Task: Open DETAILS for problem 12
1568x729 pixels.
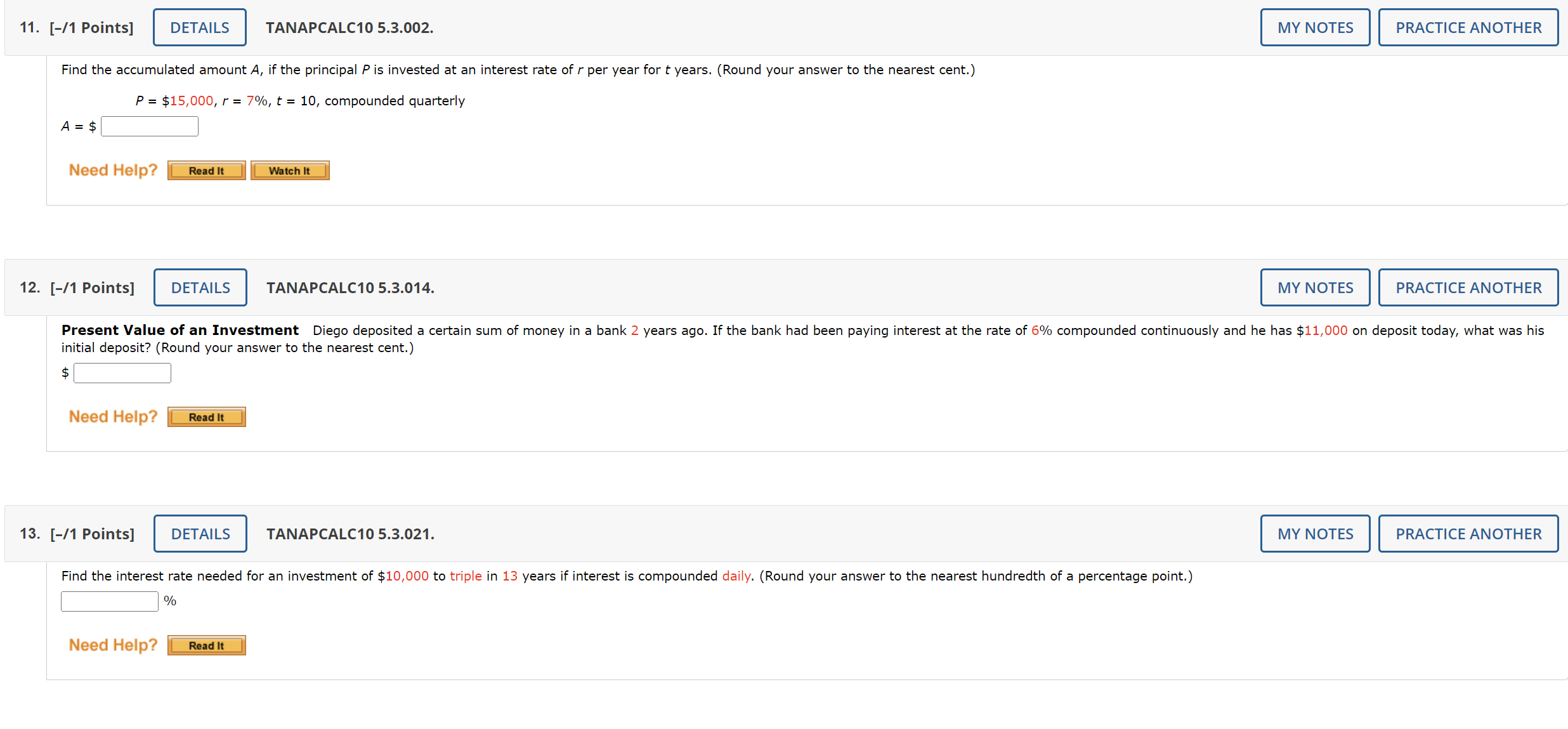Action: click(200, 287)
